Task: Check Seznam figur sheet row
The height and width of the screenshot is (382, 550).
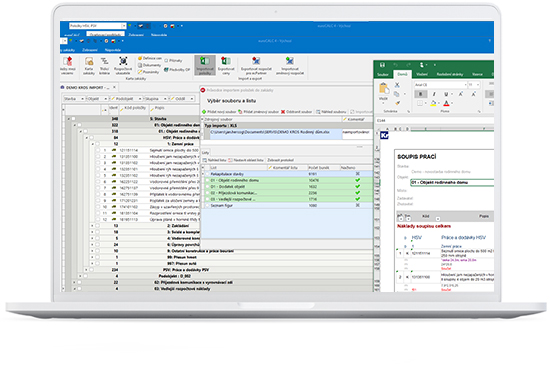Action: tap(207, 206)
